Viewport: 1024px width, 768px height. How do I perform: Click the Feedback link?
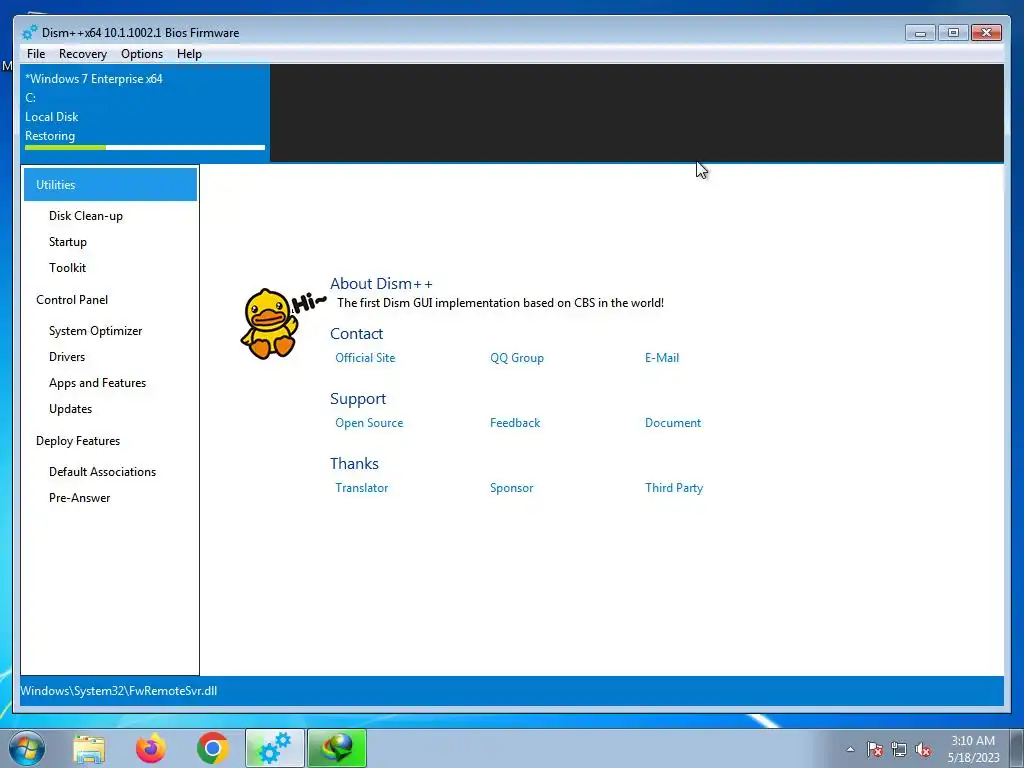pos(515,423)
